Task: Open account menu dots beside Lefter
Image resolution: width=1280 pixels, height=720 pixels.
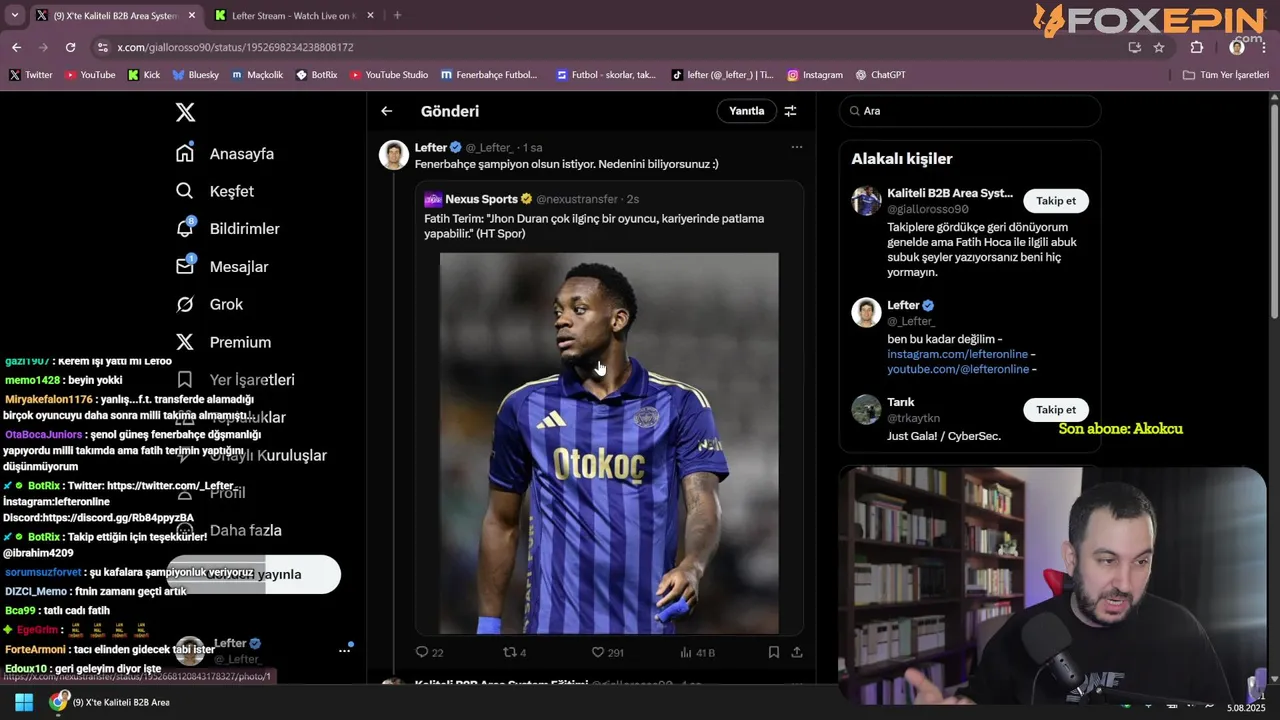Action: pyautogui.click(x=344, y=650)
